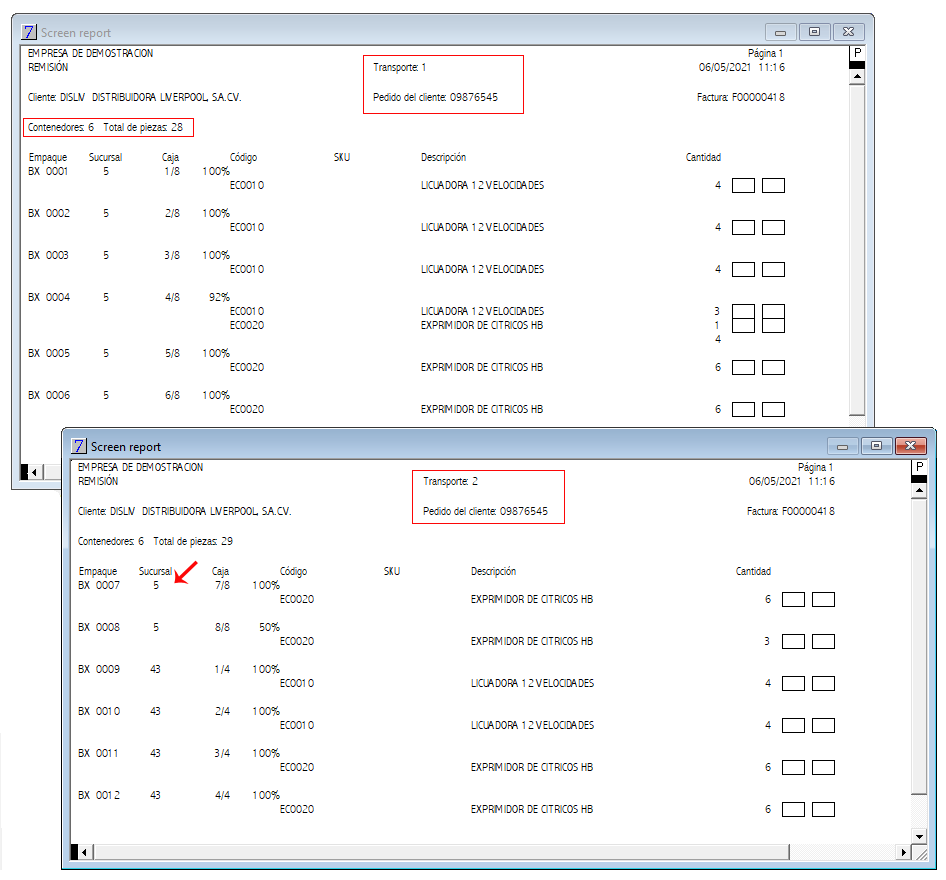
Task: Check first box on BX 0006 row
Action: pyautogui.click(x=743, y=410)
